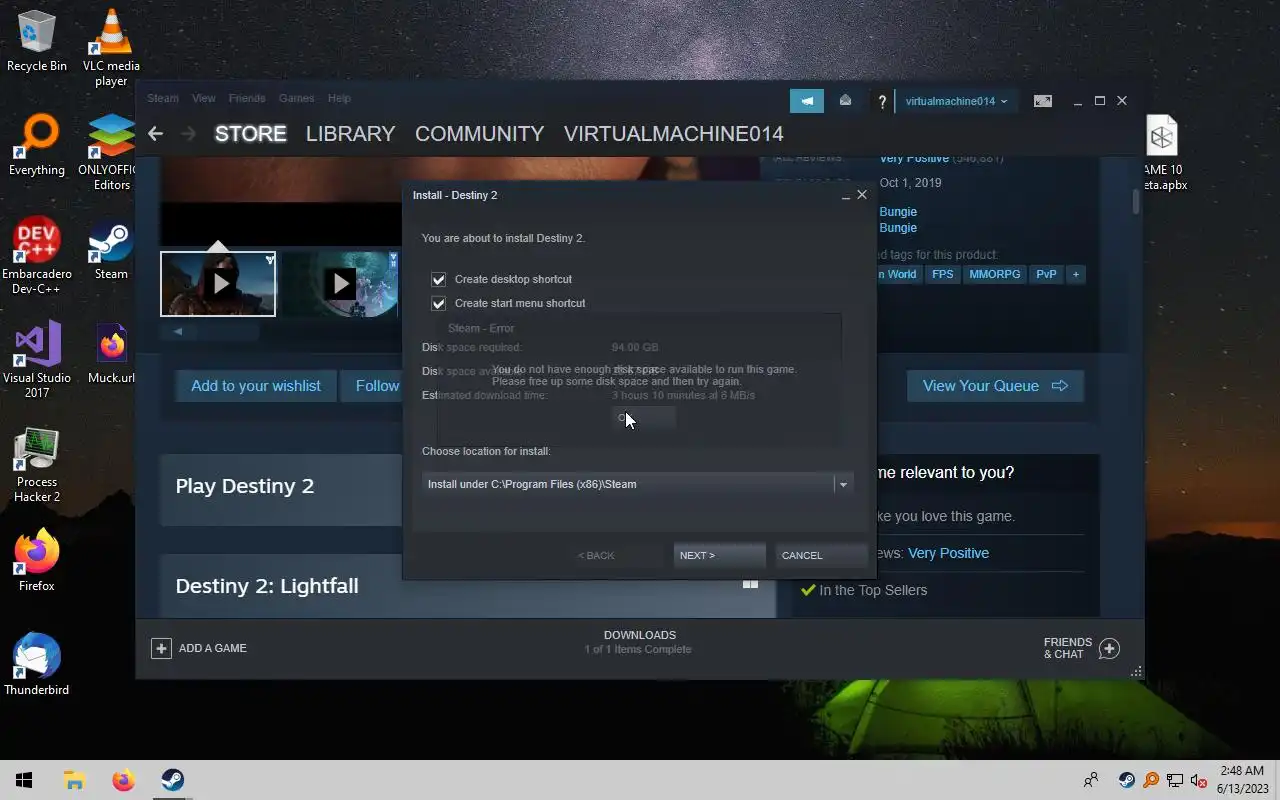Uncheck Create start menu shortcut checkbox

click(x=438, y=303)
